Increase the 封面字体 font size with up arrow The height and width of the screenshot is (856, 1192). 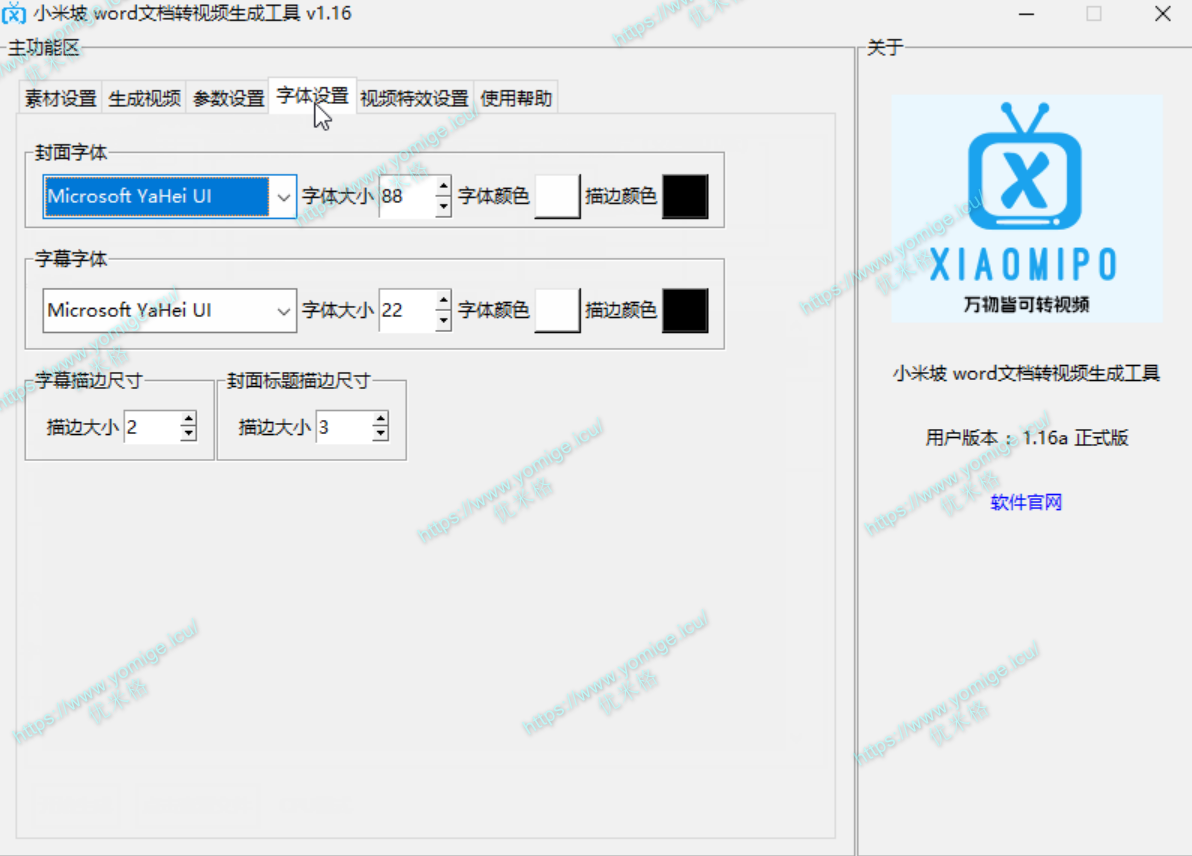click(x=444, y=187)
